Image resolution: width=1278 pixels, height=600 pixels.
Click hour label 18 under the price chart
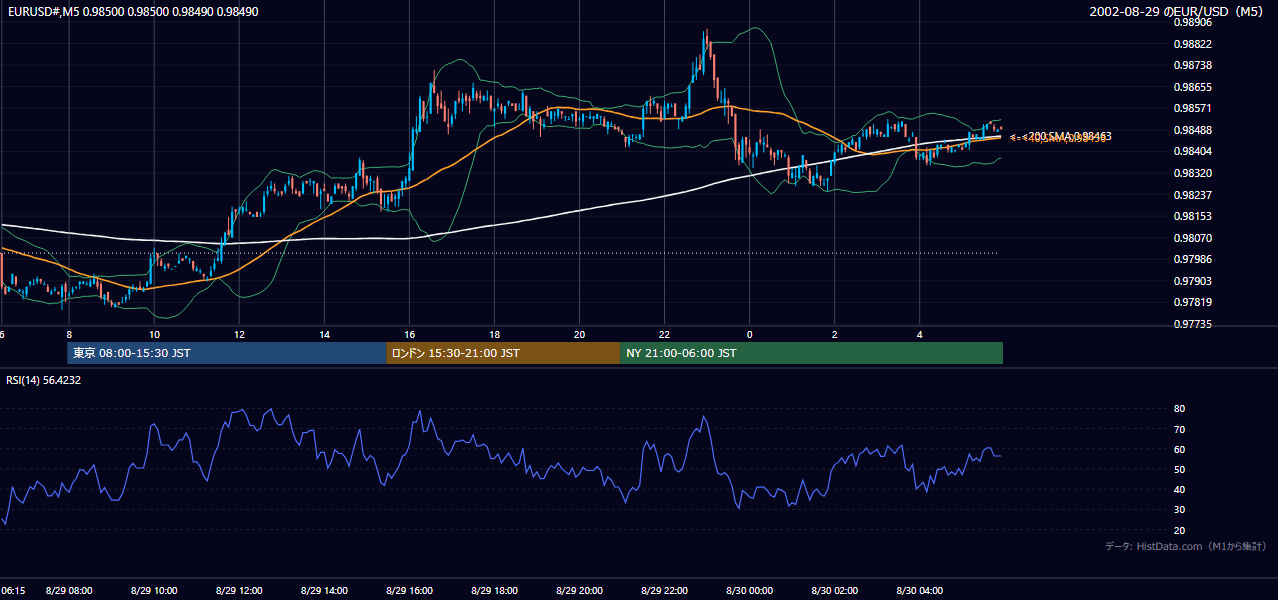[x=494, y=334]
